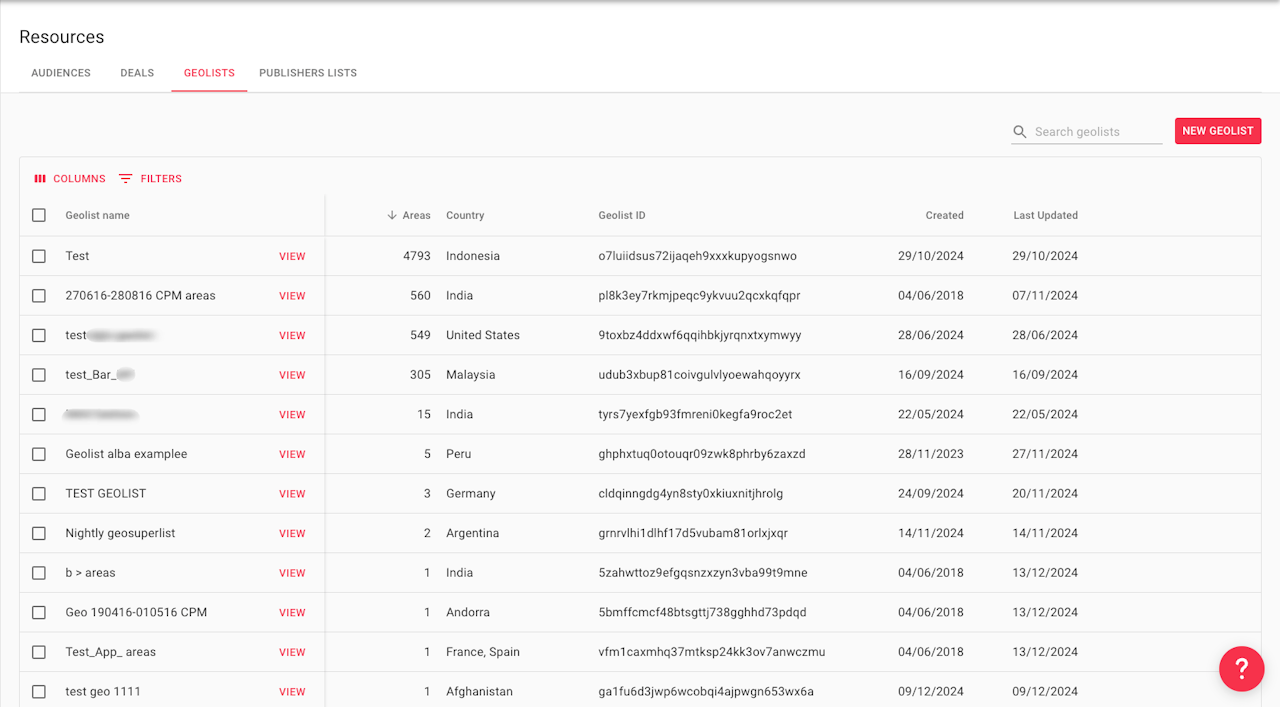The width and height of the screenshot is (1280, 707).
Task: Click the search magnifier icon
Action: coord(1020,132)
